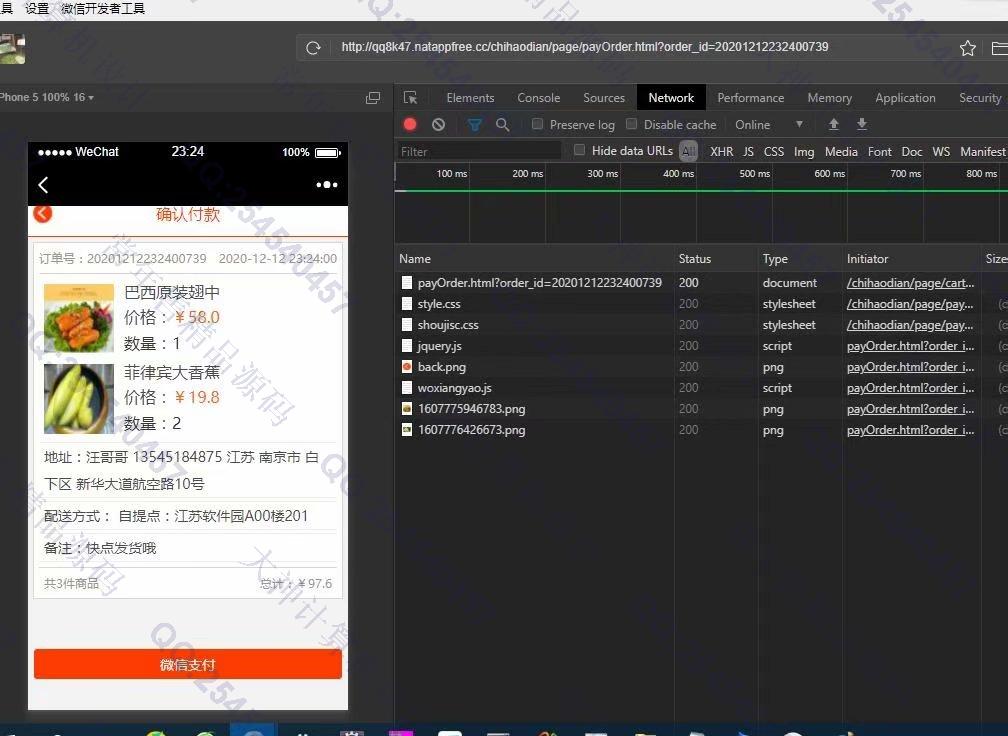Select 1607776426673.png request

[471, 430]
